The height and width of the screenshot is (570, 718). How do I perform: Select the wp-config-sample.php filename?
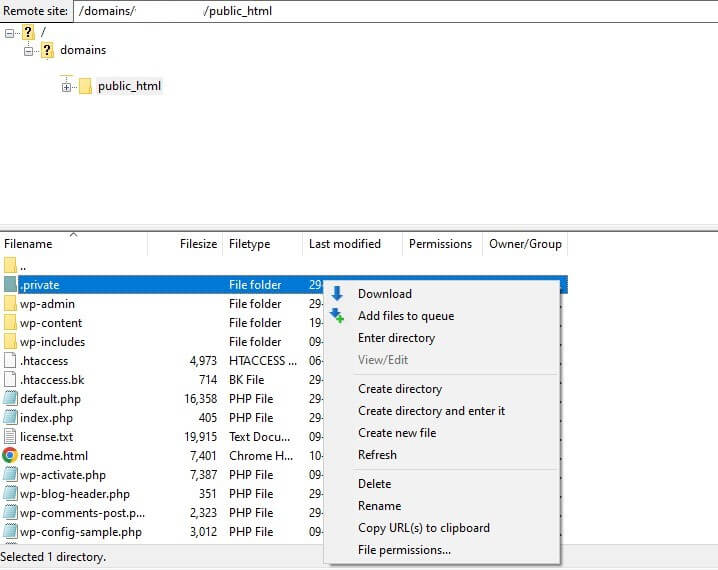[x=81, y=532]
